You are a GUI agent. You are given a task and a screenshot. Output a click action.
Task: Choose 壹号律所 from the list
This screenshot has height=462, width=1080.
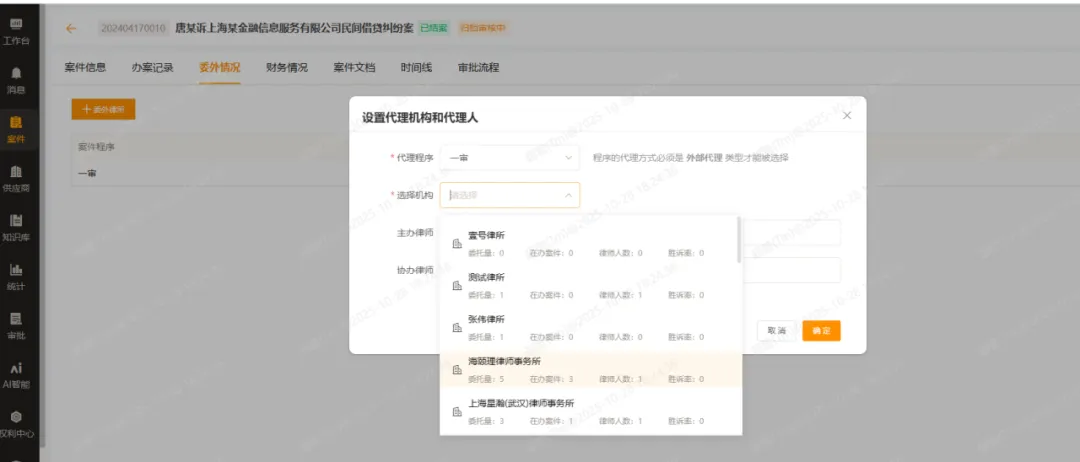coord(590,243)
